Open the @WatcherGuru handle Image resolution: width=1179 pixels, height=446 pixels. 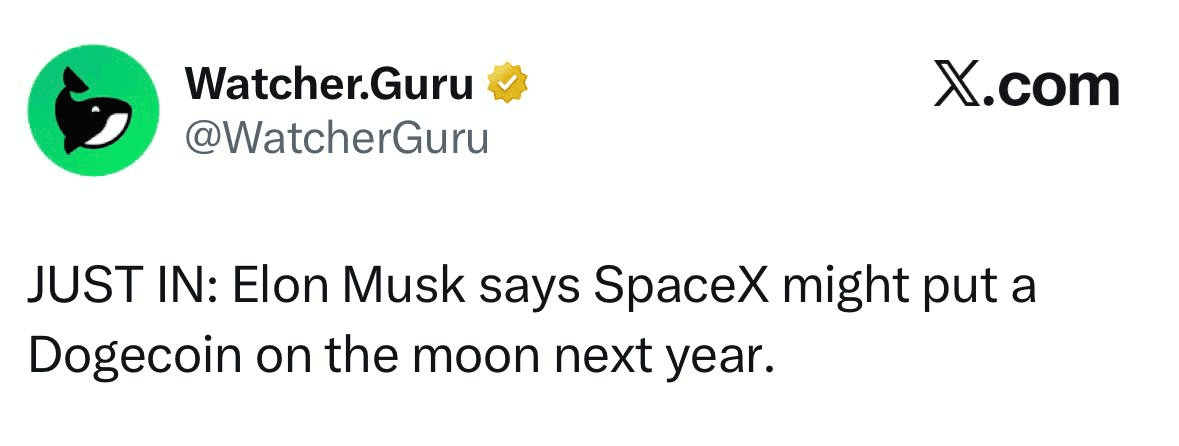(336, 137)
